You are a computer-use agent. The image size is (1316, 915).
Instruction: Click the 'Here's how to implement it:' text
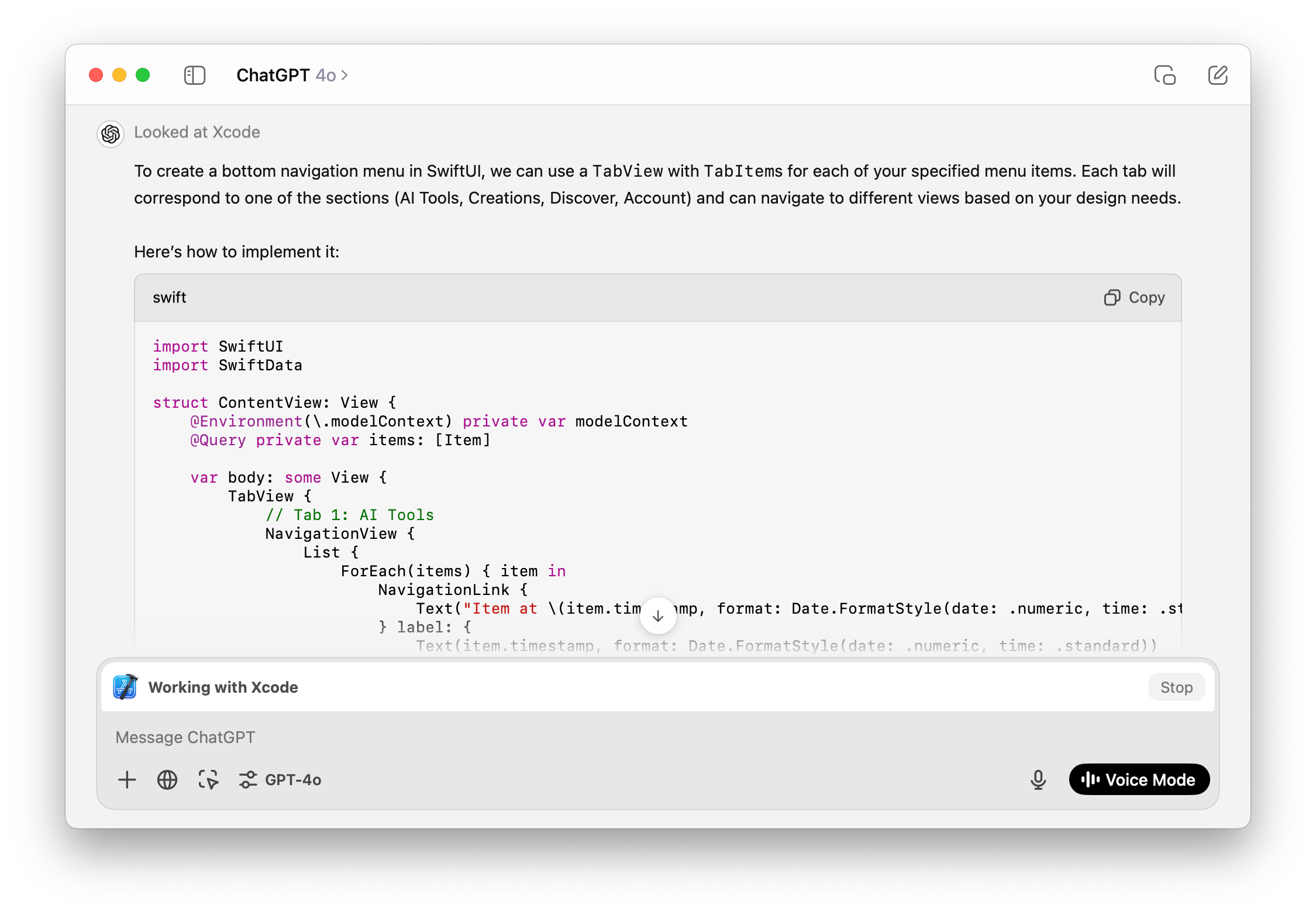pos(237,252)
